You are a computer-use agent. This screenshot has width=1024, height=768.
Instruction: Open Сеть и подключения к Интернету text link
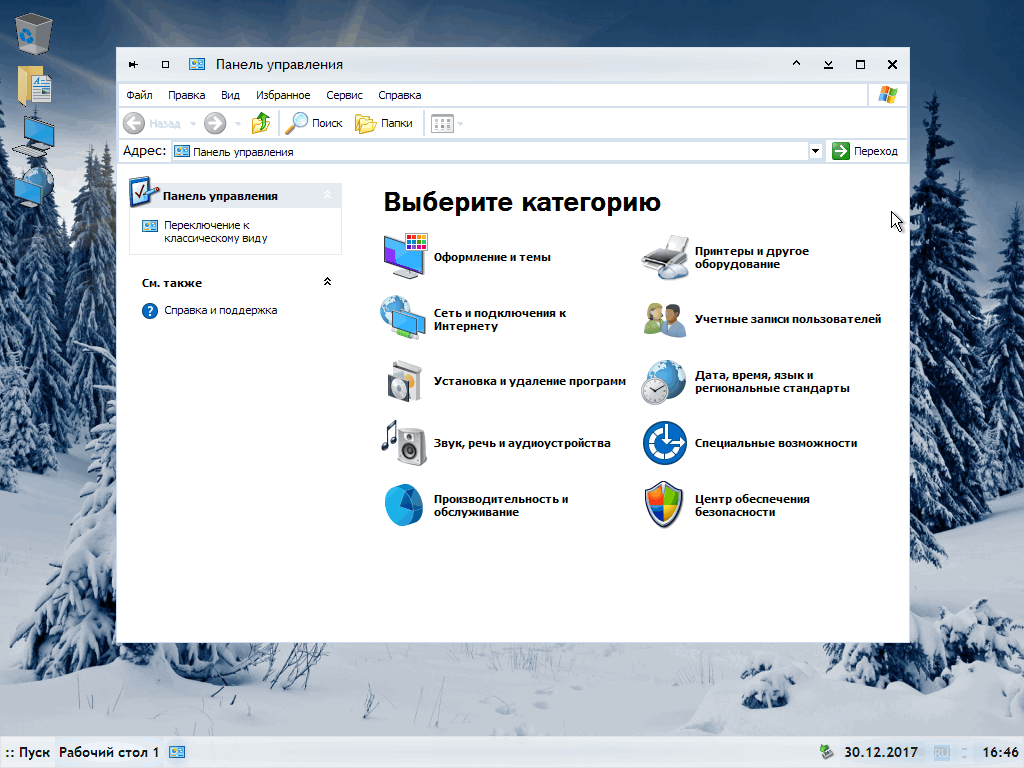coord(500,319)
